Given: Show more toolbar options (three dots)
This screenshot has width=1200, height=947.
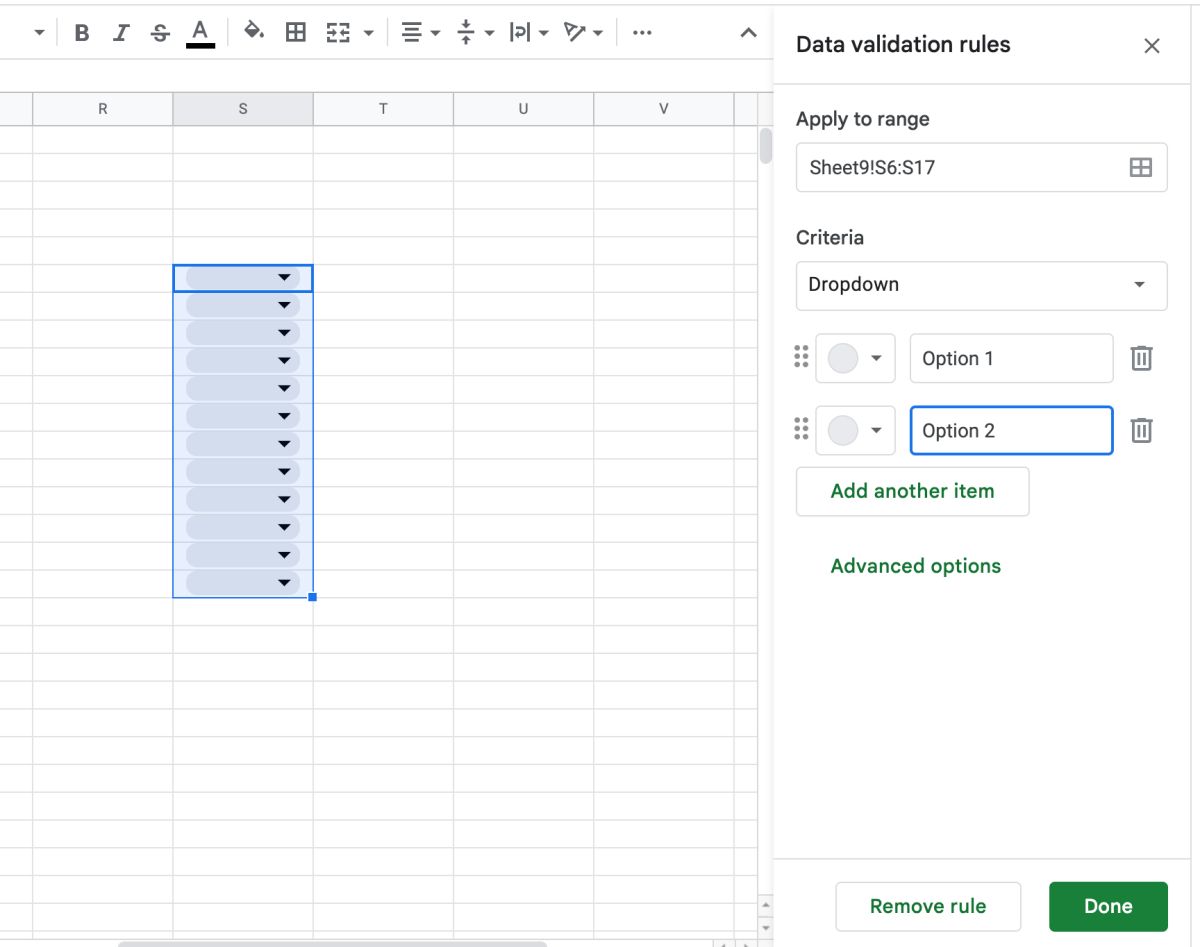Looking at the screenshot, I should click(643, 33).
